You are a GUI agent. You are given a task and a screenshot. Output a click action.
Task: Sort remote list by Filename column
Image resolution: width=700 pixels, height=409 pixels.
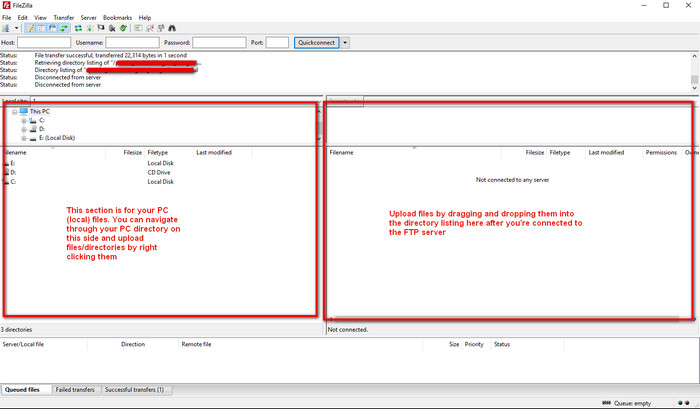pos(414,152)
